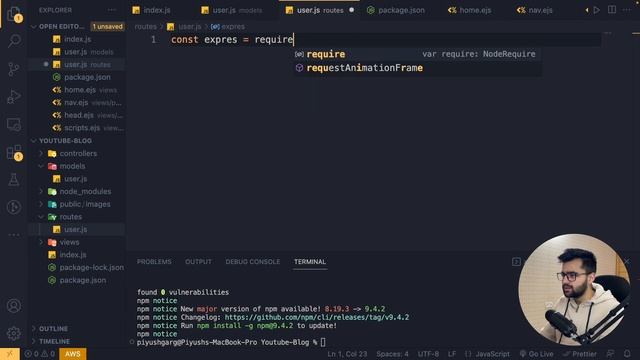Click routes breadcrumb segment

145,27
